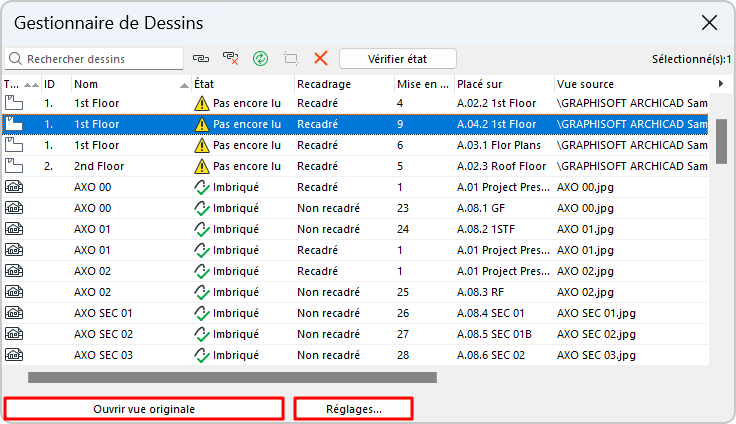This screenshot has height=424, width=736.
Task: Click the ID column header
Action: 56,84
